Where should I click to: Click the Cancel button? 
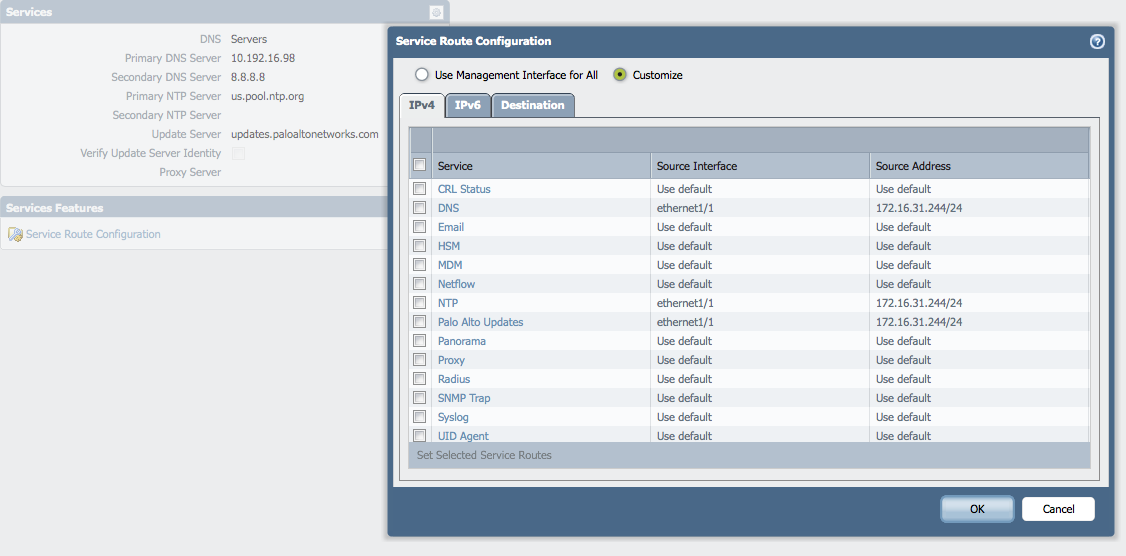tap(1058, 509)
